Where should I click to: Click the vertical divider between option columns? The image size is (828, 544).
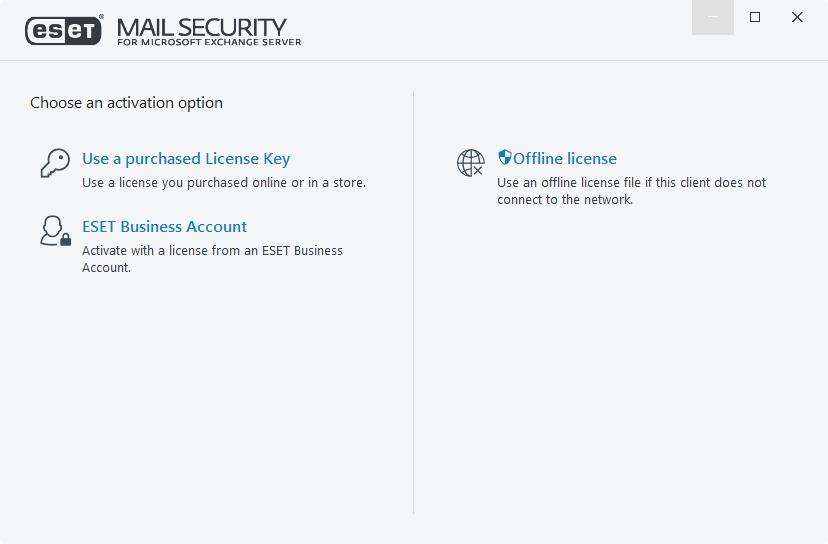(x=414, y=300)
